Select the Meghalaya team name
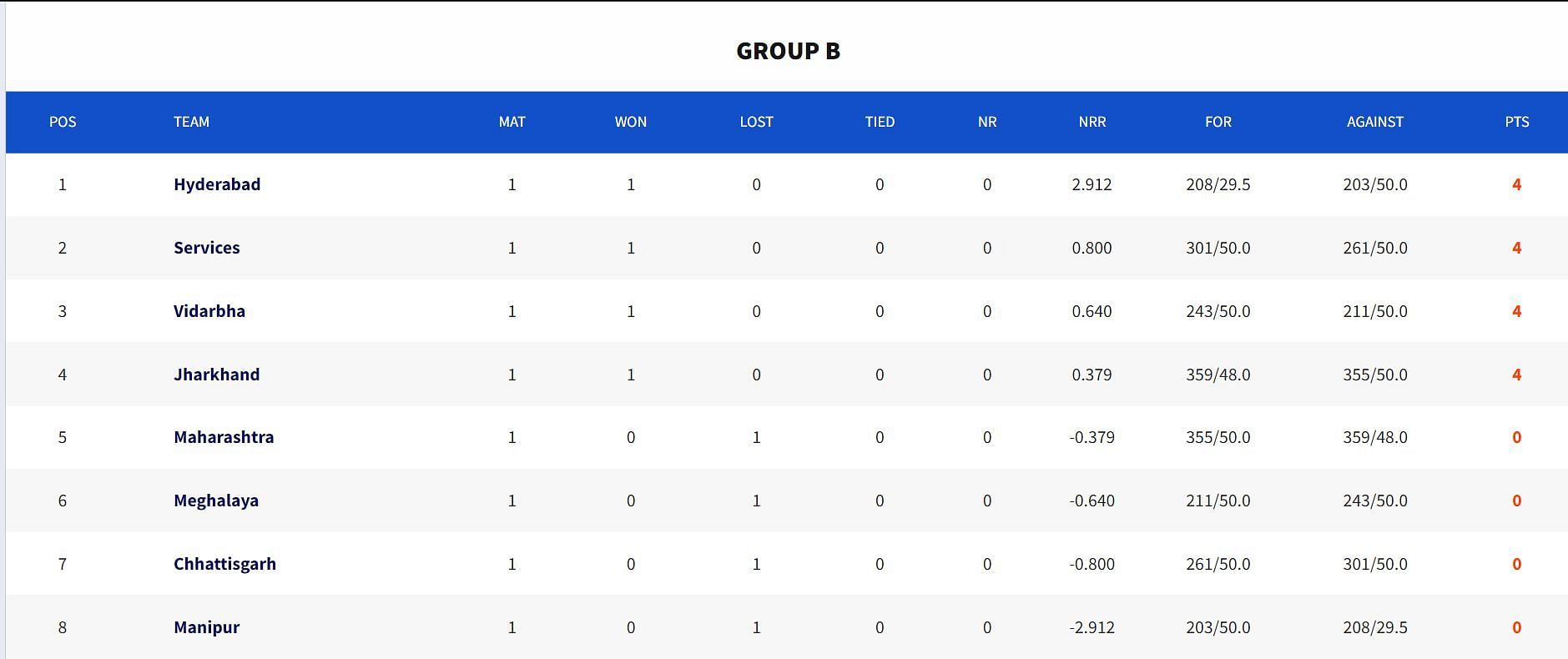The image size is (1568, 659). click(x=216, y=501)
